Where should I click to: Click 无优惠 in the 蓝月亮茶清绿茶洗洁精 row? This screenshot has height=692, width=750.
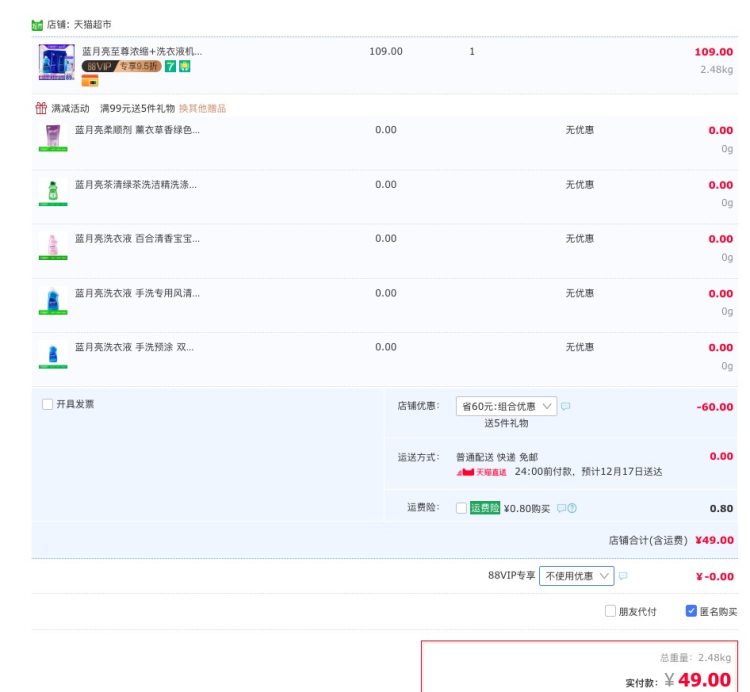[580, 185]
